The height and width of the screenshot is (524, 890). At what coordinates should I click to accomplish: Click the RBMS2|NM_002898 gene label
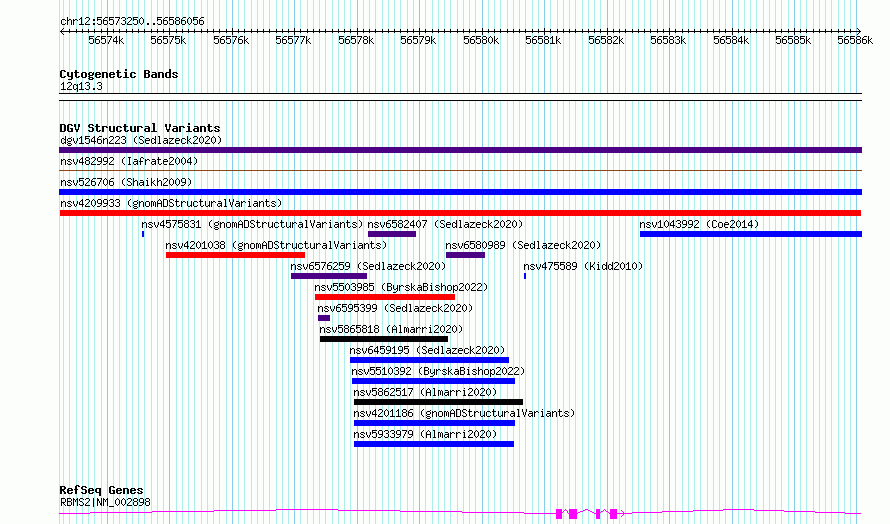pyautogui.click(x=105, y=502)
